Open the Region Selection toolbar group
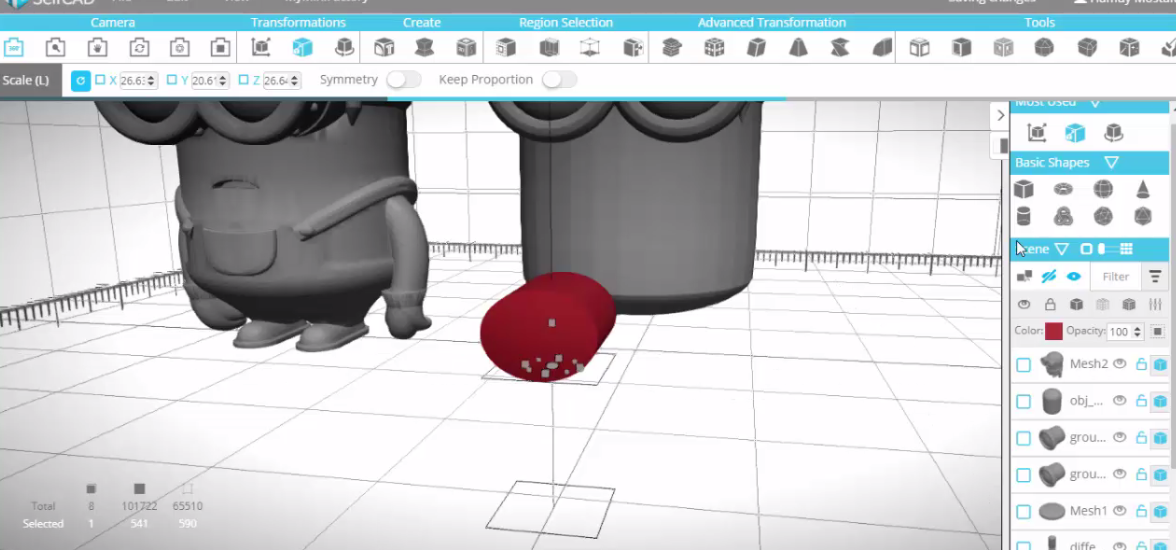Viewport: 1176px width, 550px height. coord(566,23)
